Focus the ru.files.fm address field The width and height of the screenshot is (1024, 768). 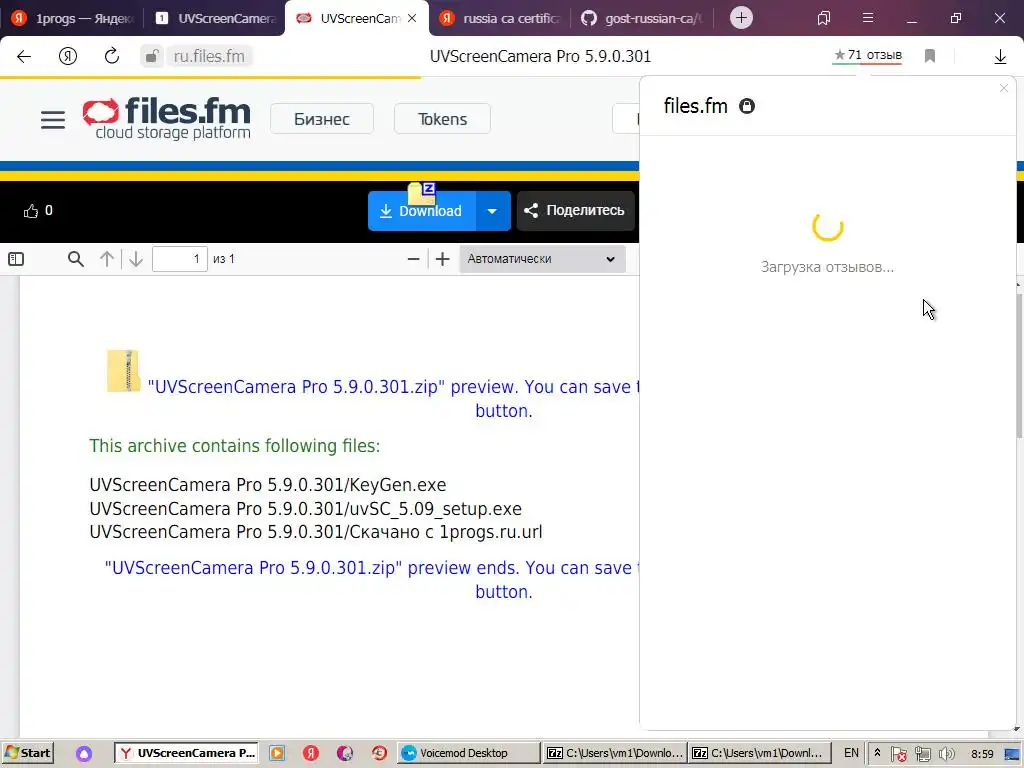[x=209, y=56]
